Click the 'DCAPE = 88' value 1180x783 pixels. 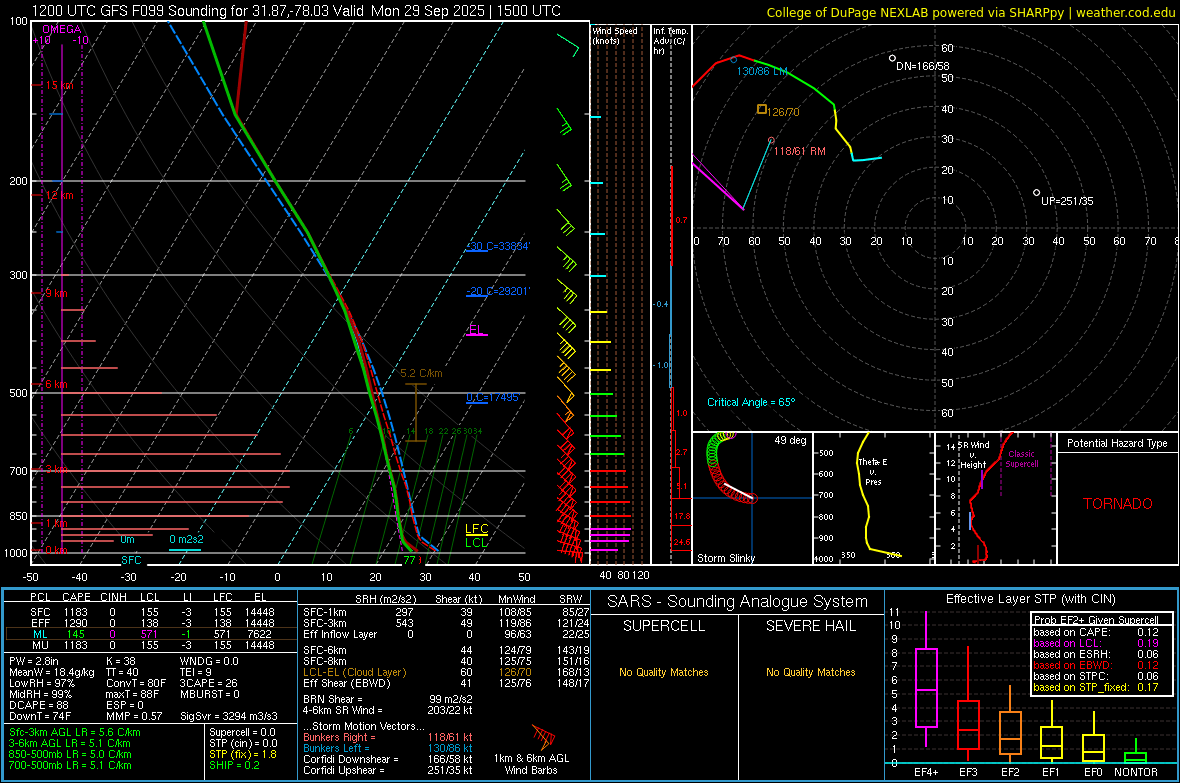coord(38,705)
